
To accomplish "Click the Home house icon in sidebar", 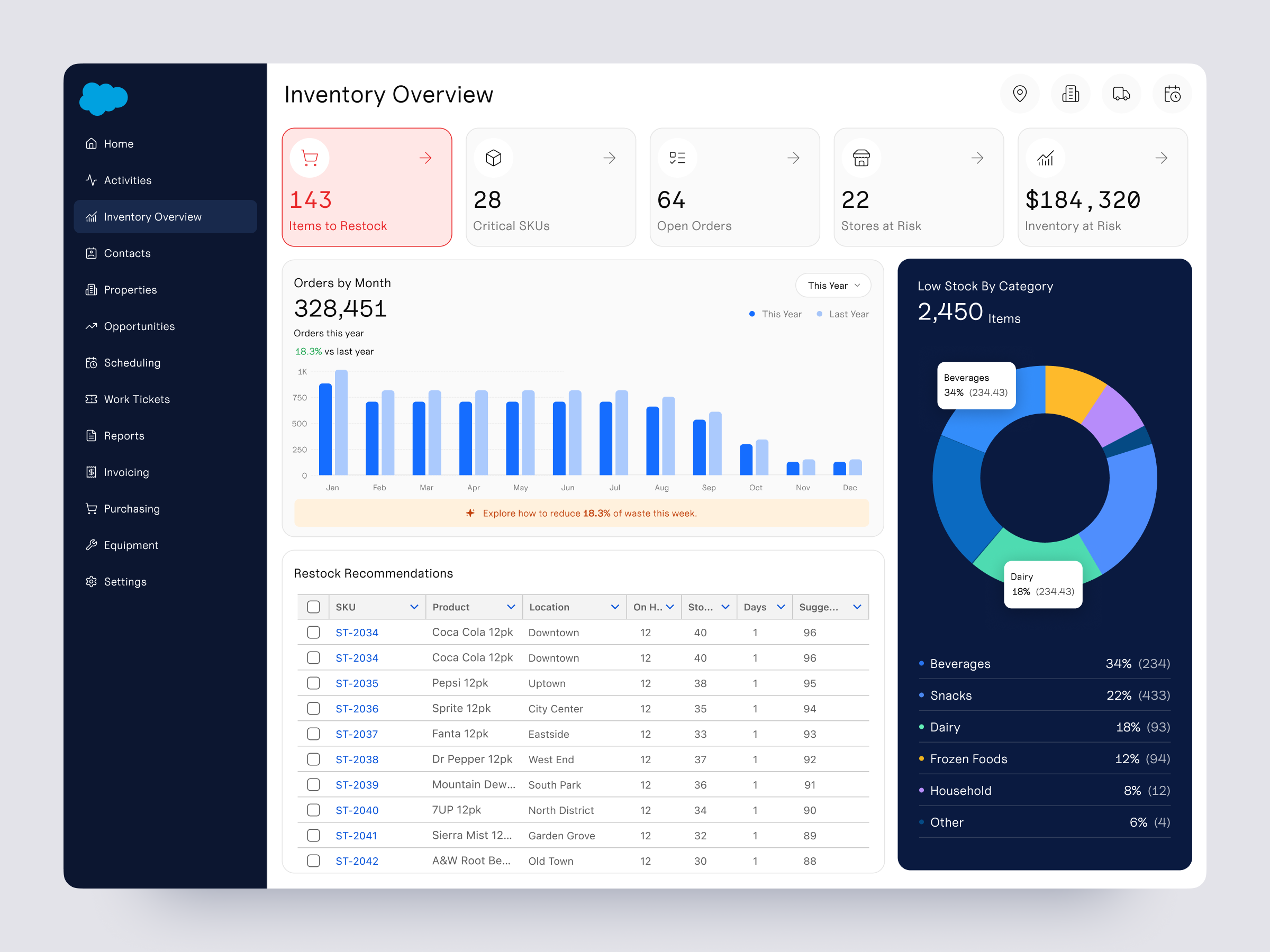I will coord(92,143).
